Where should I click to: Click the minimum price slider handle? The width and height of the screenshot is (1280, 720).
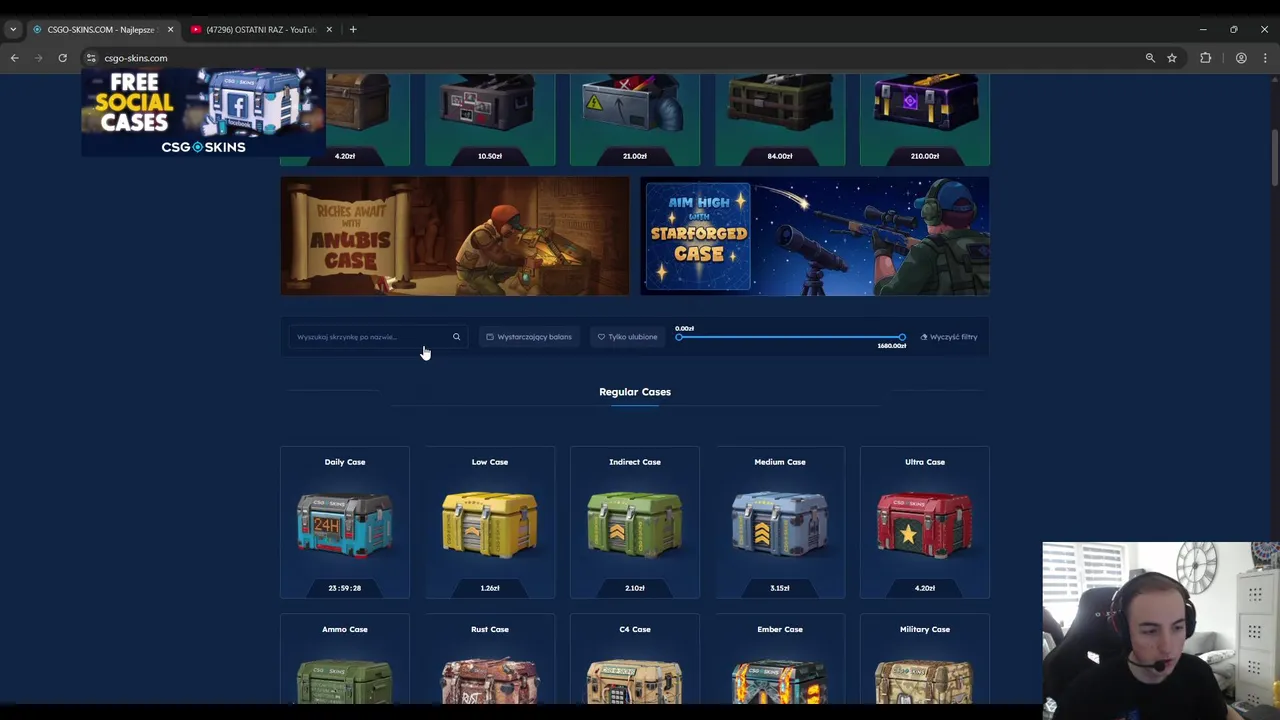click(x=680, y=337)
